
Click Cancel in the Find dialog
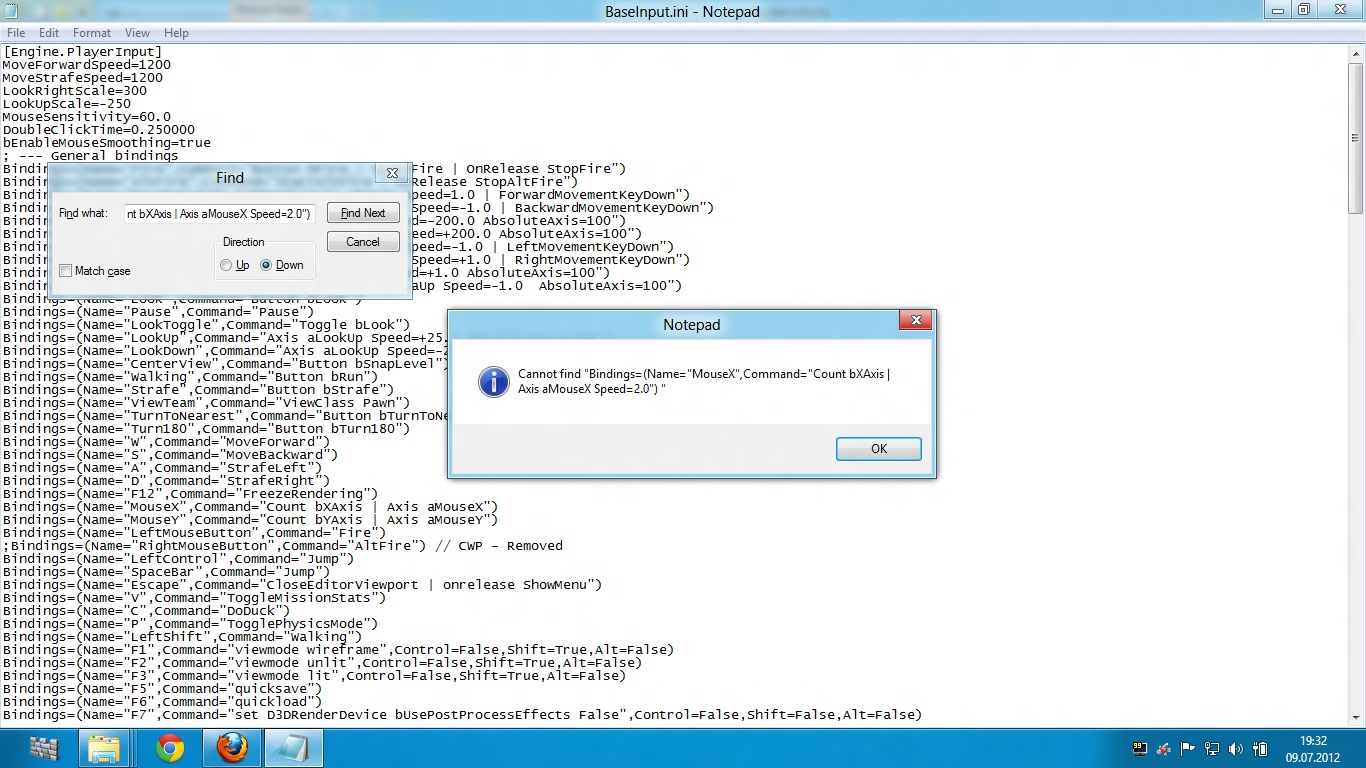tap(362, 242)
